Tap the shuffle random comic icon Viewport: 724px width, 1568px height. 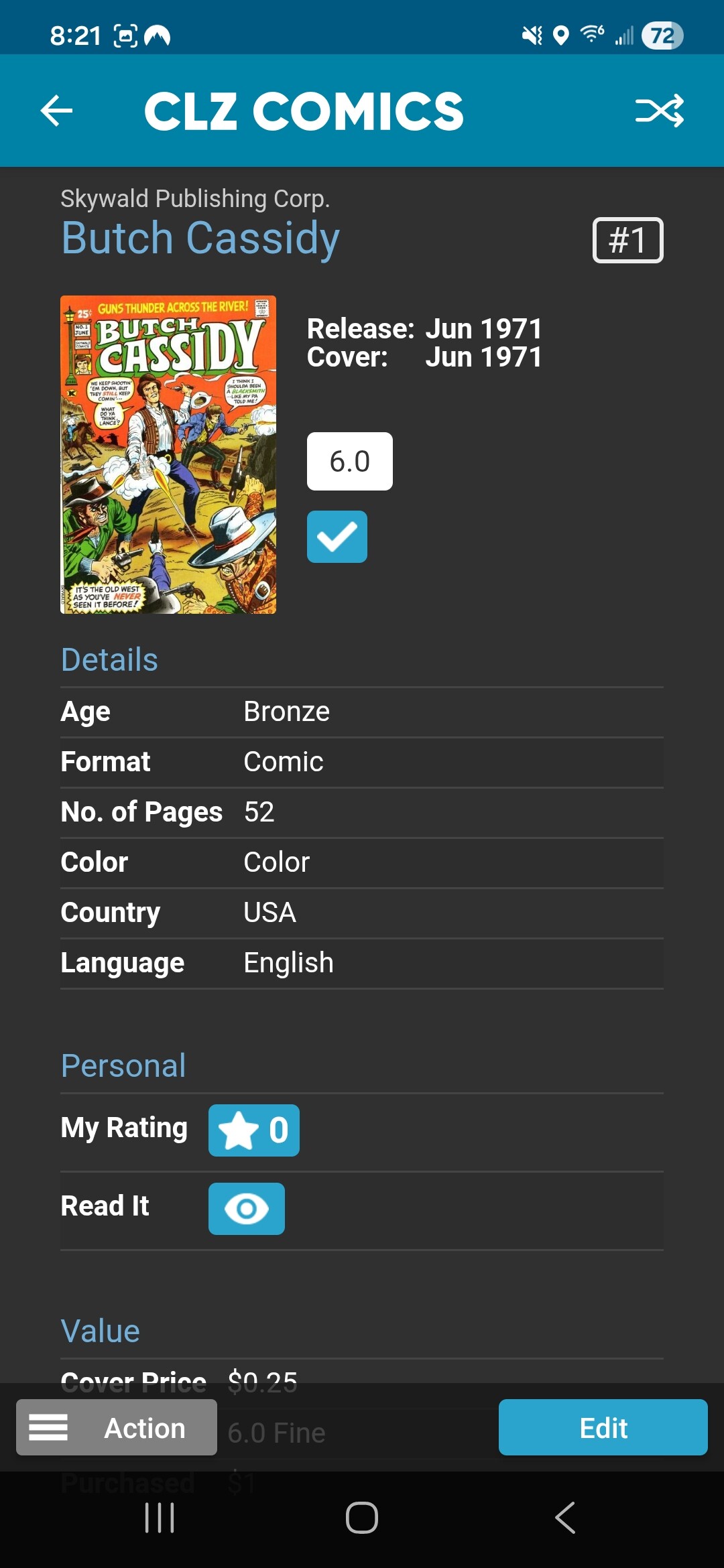[660, 111]
